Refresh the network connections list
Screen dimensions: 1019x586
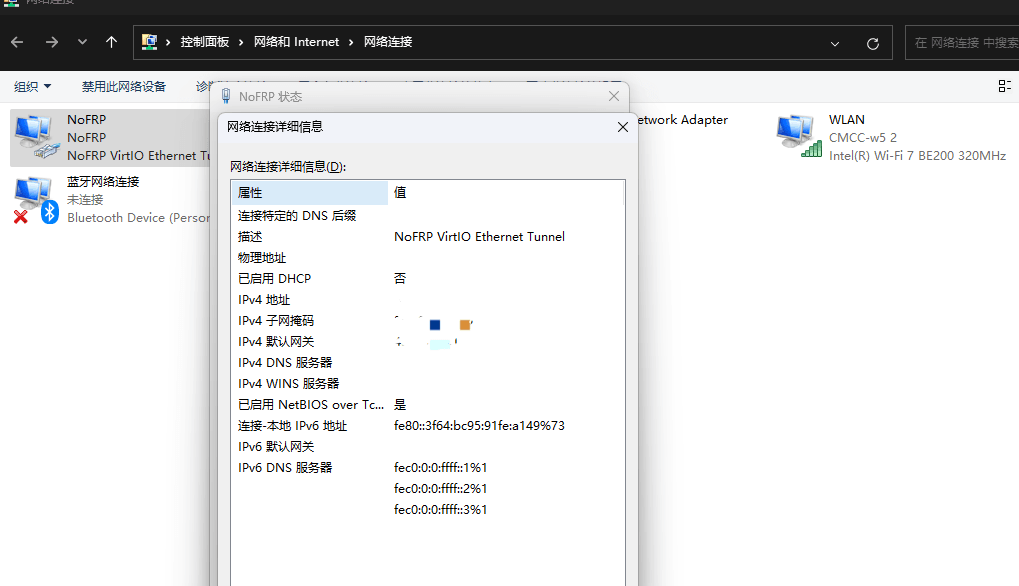(x=873, y=43)
